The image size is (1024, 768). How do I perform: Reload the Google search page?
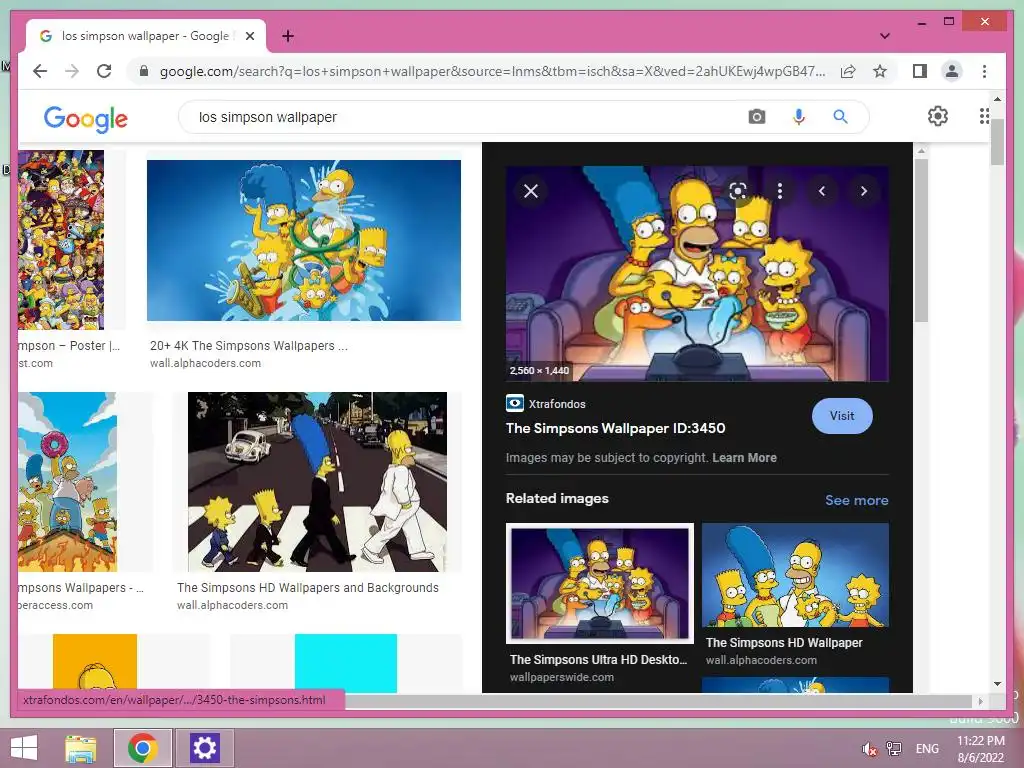click(x=104, y=71)
